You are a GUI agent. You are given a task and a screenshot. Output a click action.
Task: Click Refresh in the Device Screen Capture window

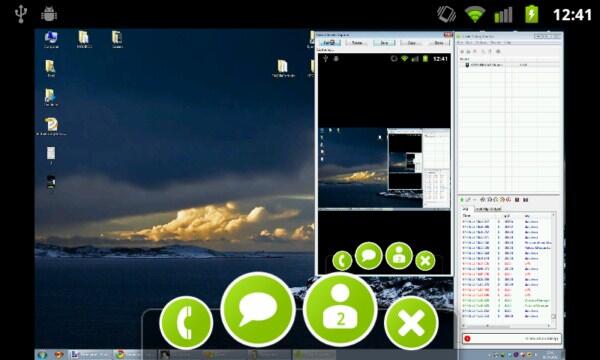(330, 43)
